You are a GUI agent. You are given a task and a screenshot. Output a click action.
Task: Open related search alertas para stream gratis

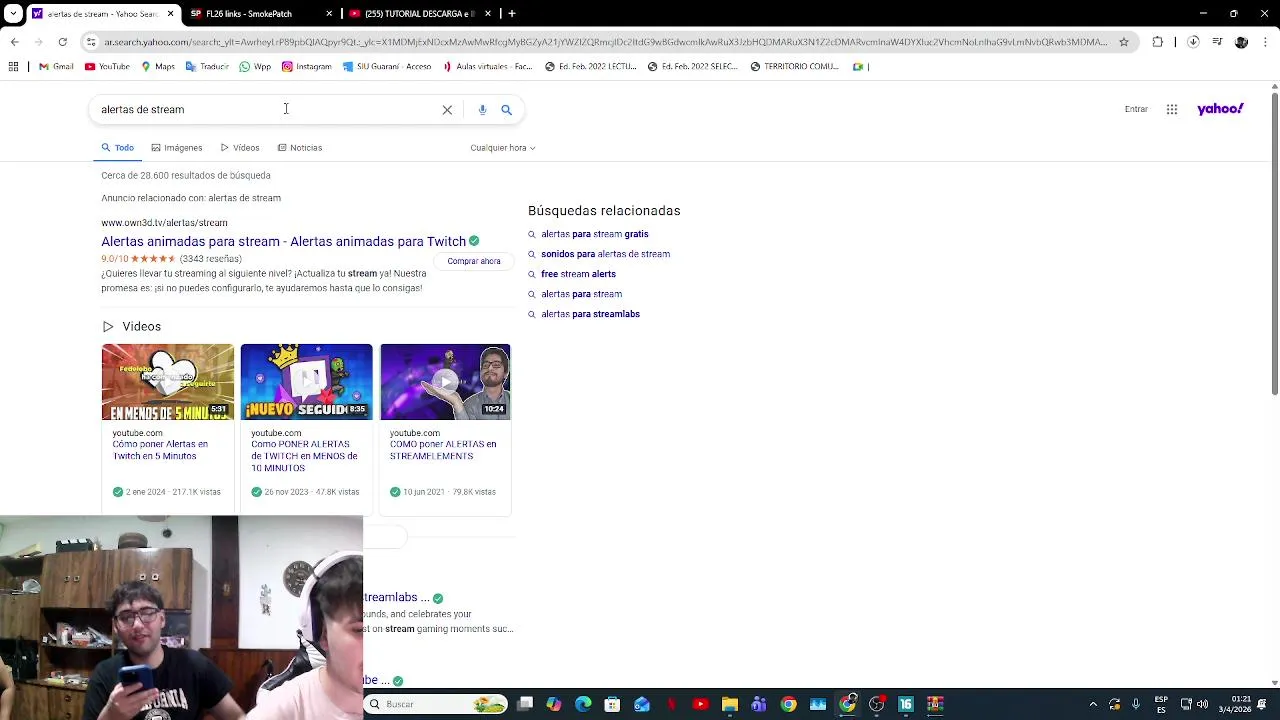click(x=595, y=234)
